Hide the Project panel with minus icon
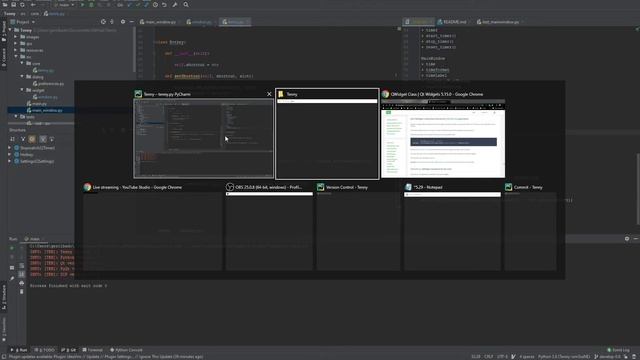Image resolution: width=640 pixels, height=360 pixels. (x=131, y=22)
